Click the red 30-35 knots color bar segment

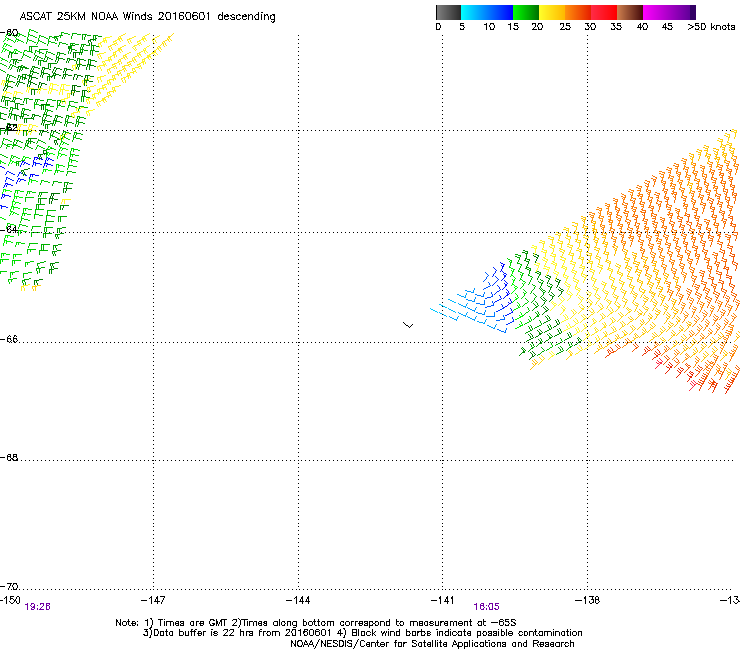604,12
